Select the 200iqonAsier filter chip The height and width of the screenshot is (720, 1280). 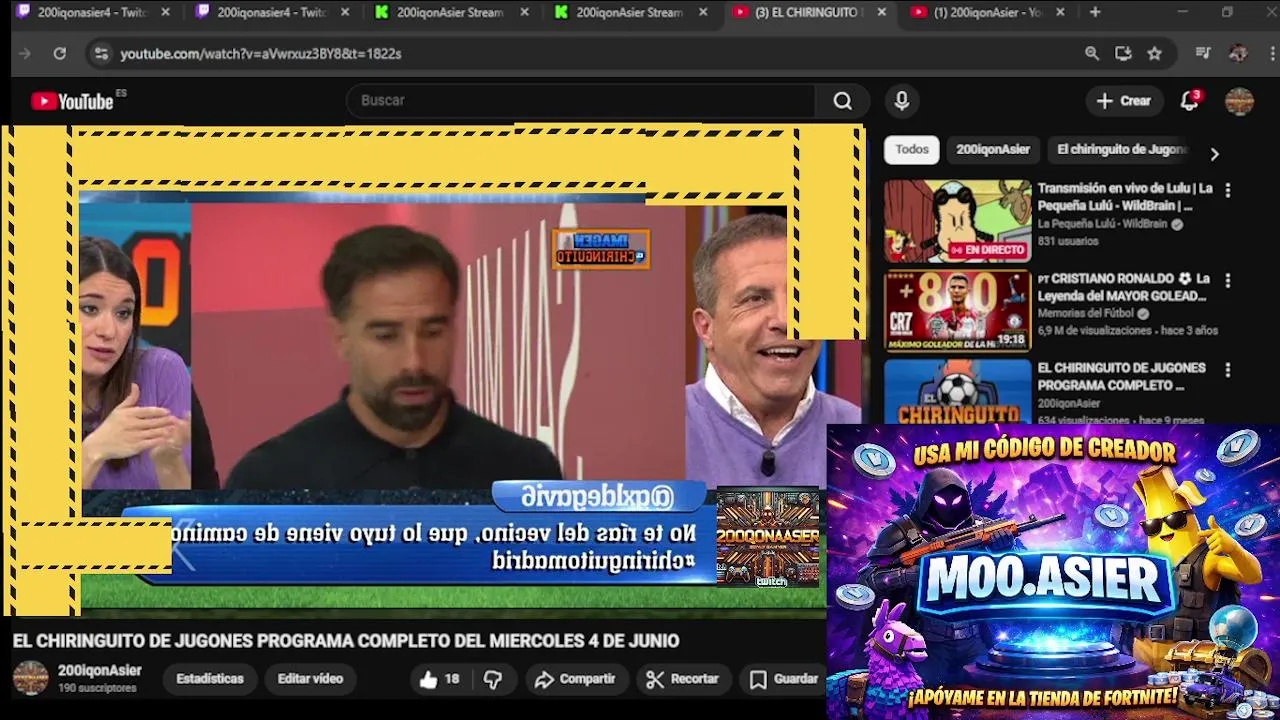coord(993,149)
